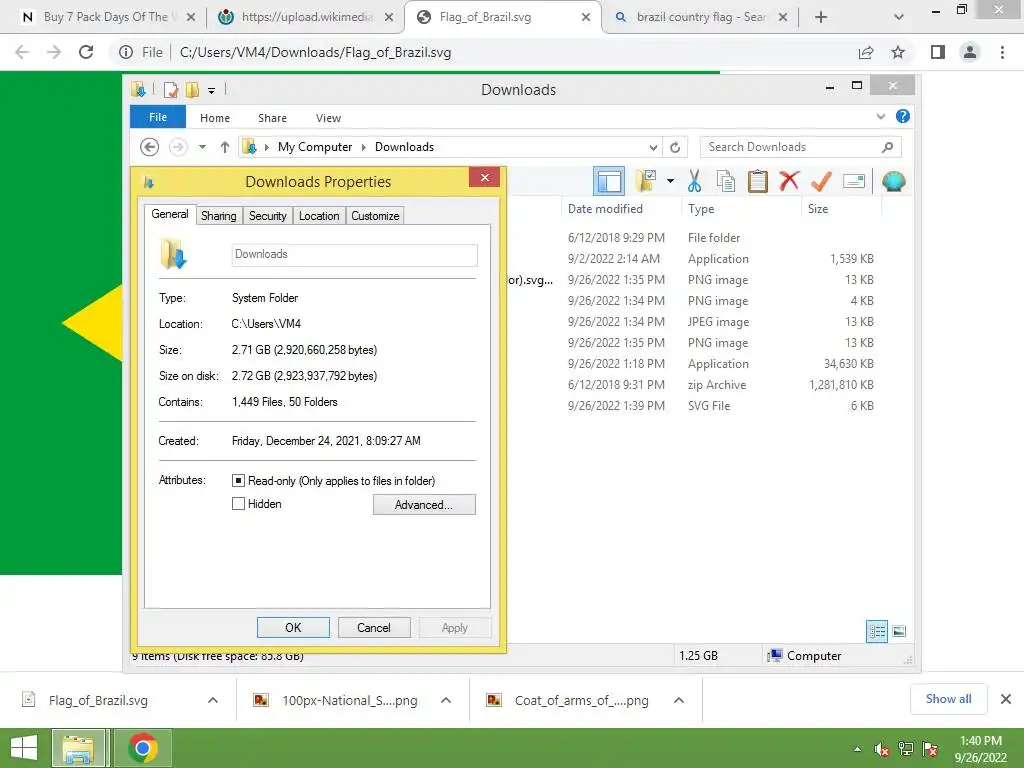This screenshot has width=1024, height=768.
Task: Click Explorer Back arrow button
Action: (150, 147)
